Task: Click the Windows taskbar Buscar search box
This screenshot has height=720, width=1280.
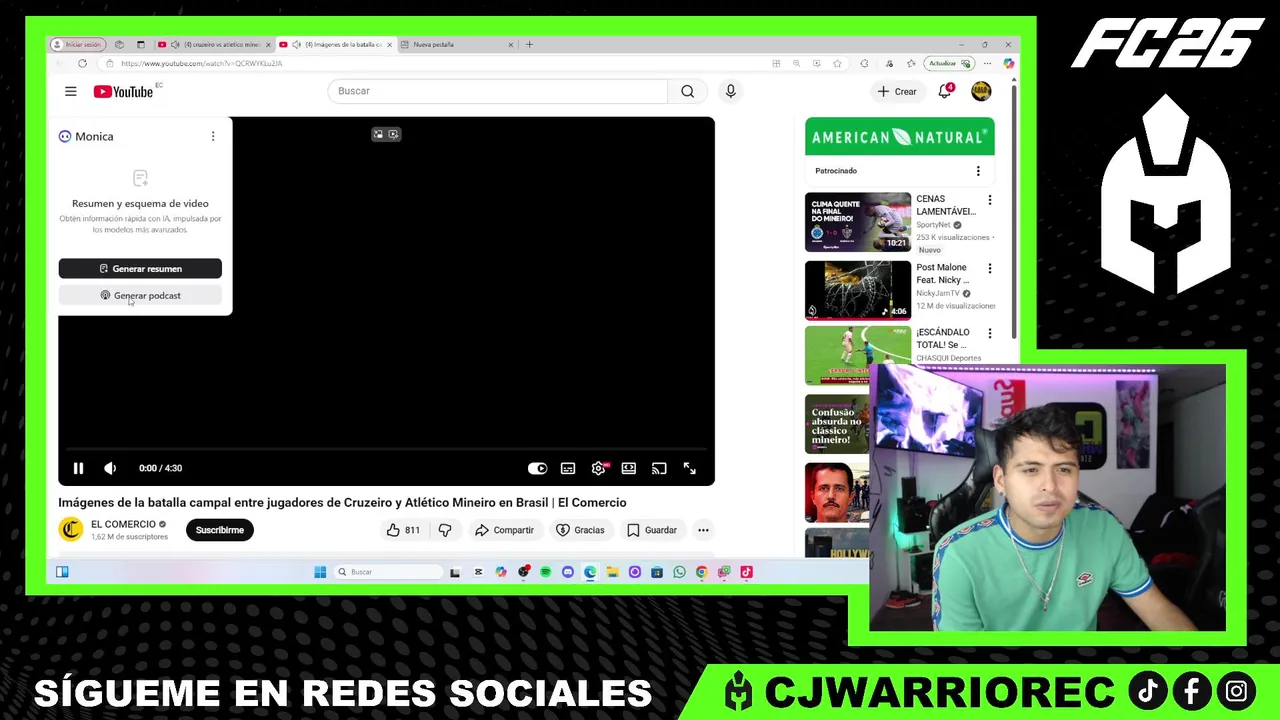Action: tap(388, 572)
